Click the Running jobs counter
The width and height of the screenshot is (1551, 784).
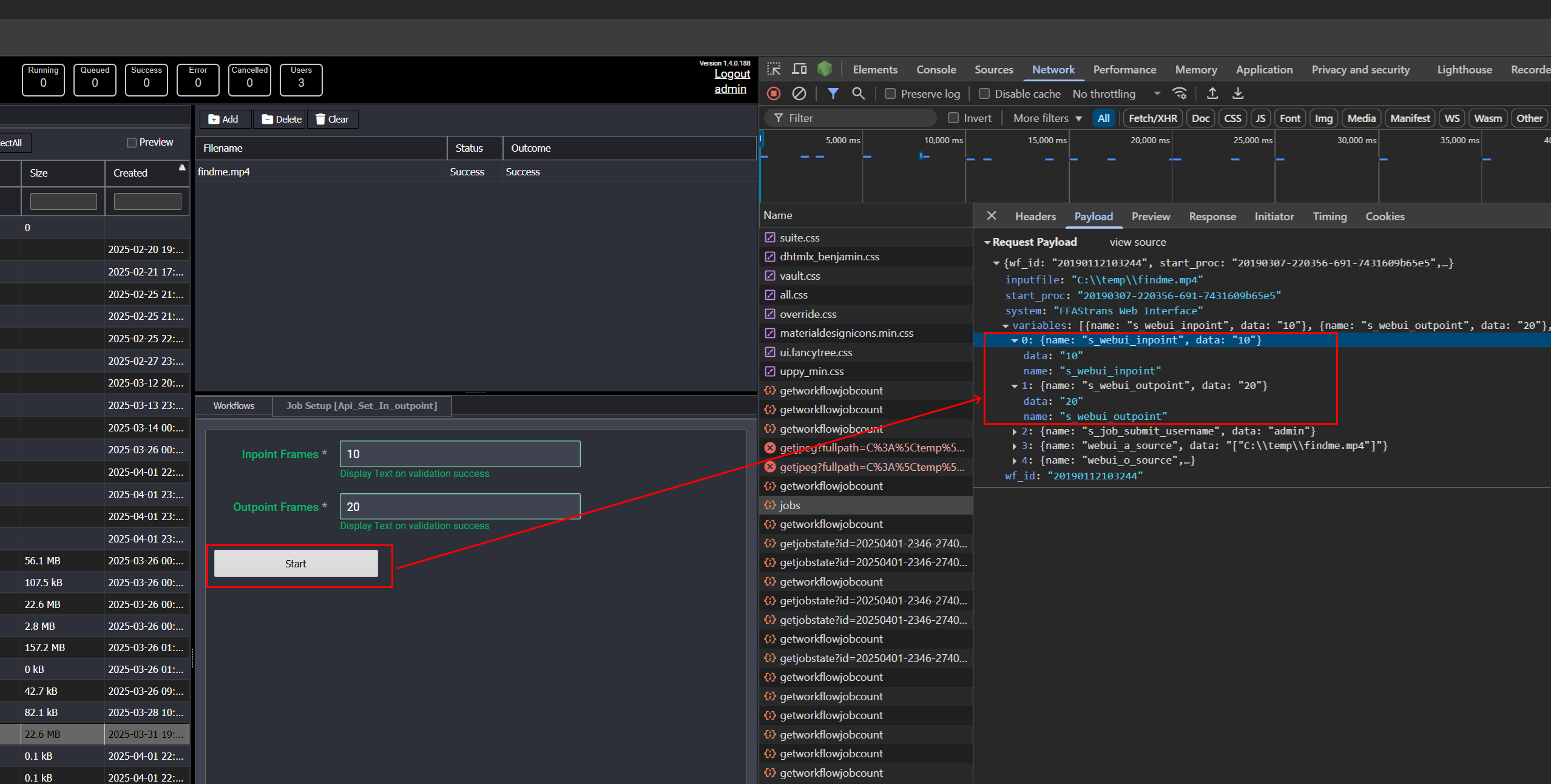coord(43,79)
